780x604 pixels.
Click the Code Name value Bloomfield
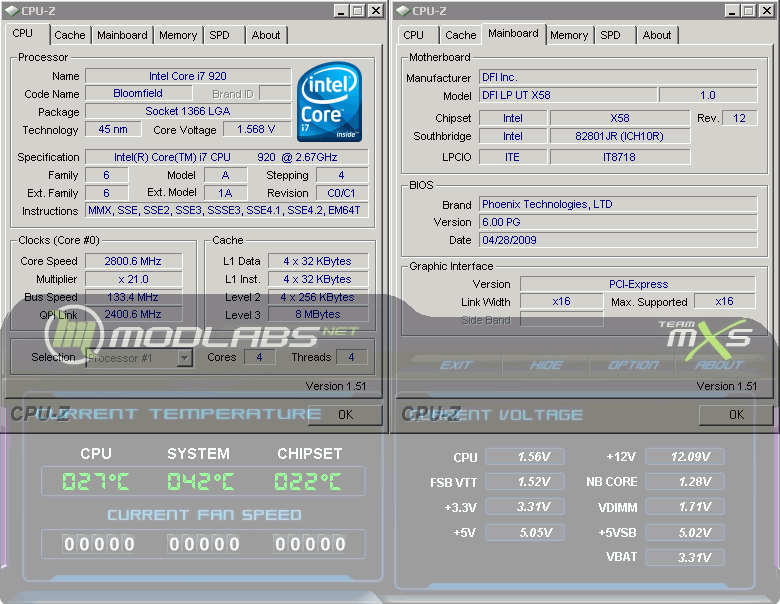click(138, 94)
